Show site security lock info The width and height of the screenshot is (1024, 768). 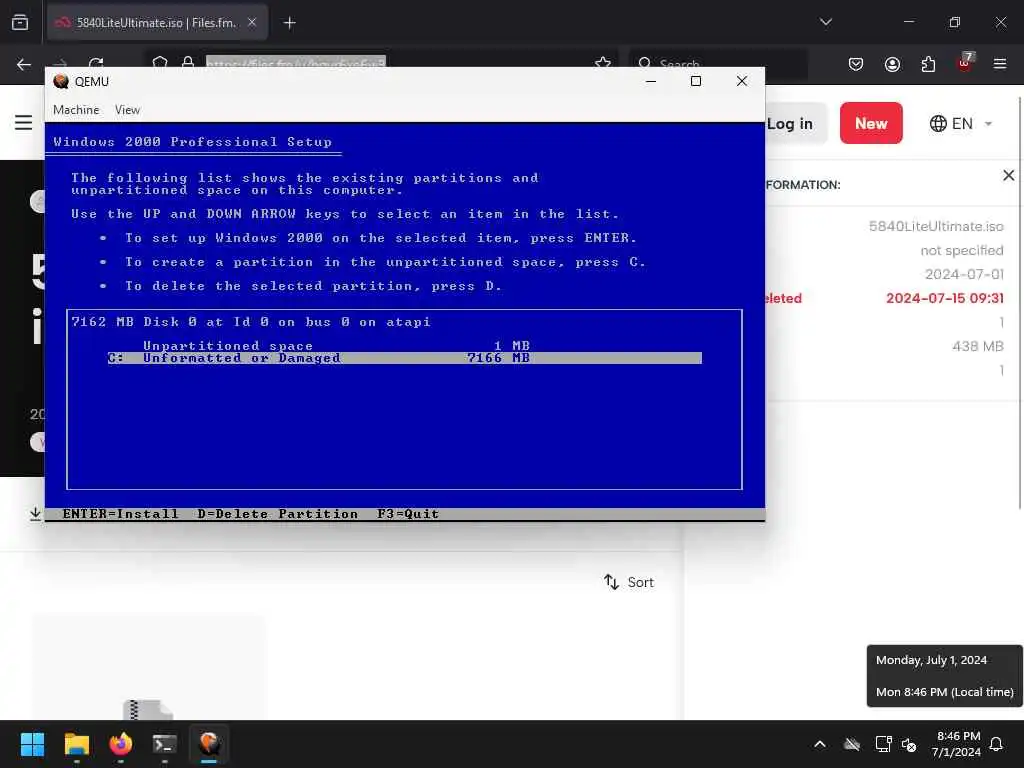pyautogui.click(x=188, y=63)
